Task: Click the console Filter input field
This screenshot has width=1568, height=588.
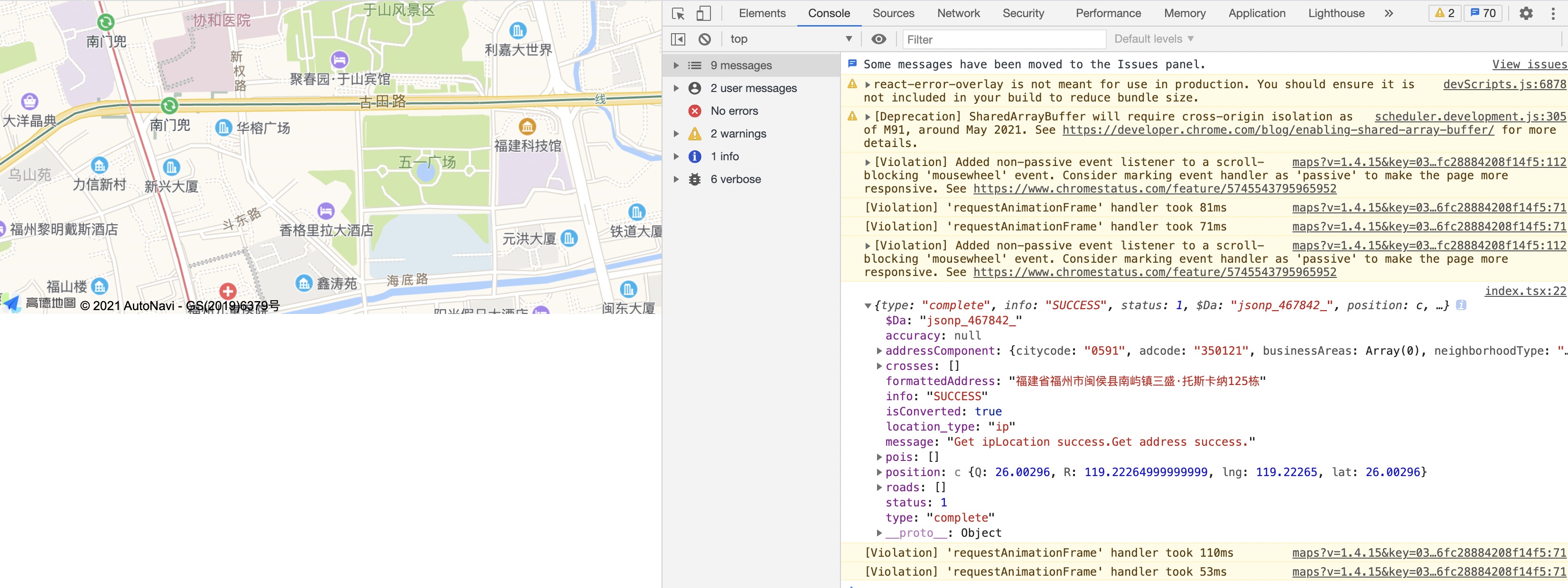Action: (x=1003, y=39)
